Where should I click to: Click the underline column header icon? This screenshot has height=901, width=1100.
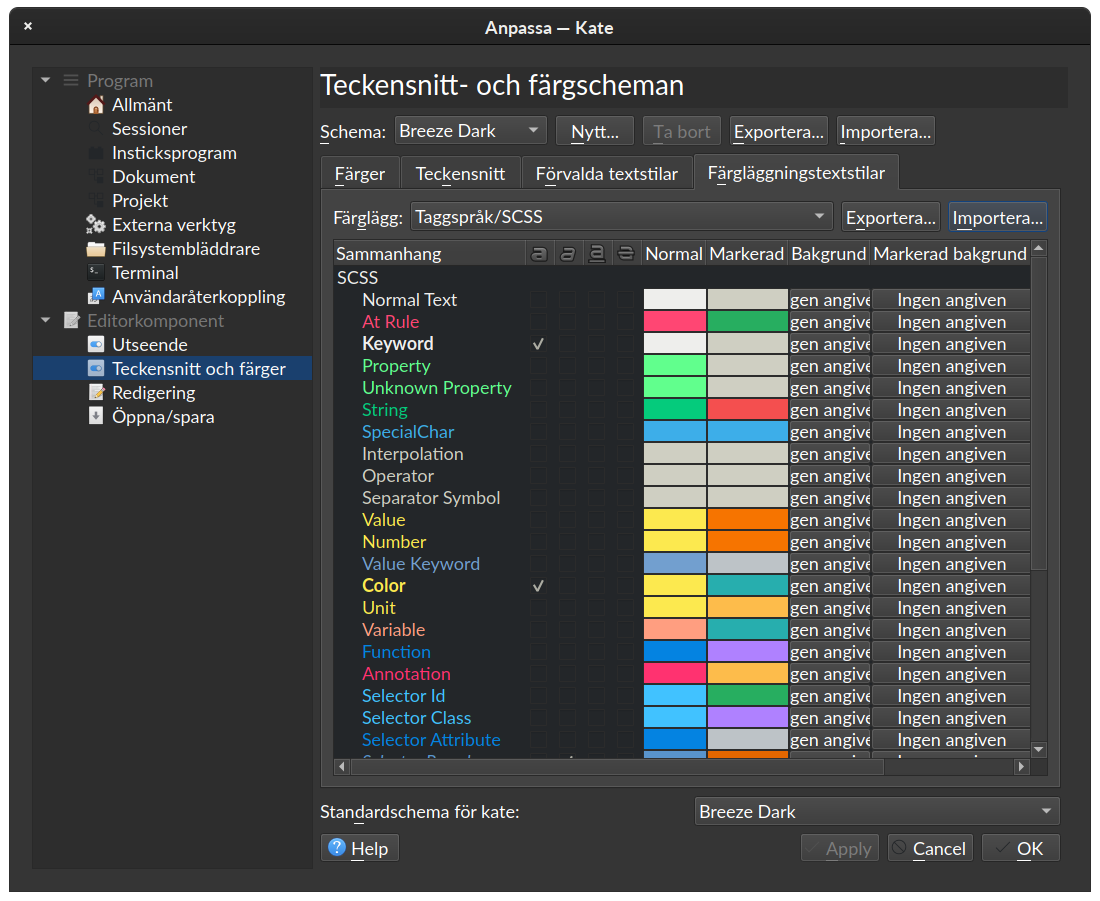(596, 253)
